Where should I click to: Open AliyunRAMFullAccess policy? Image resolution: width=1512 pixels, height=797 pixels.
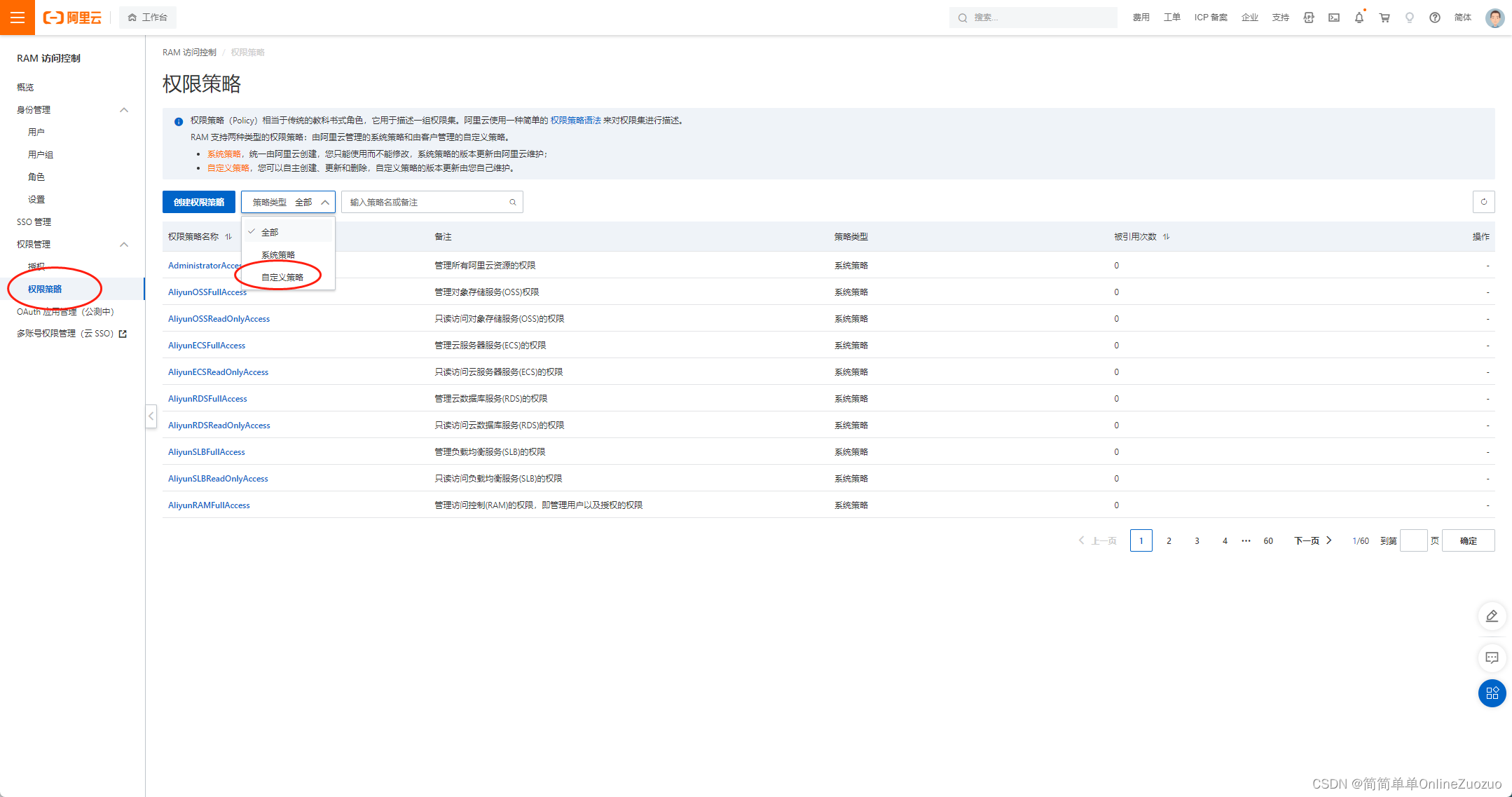coord(209,505)
